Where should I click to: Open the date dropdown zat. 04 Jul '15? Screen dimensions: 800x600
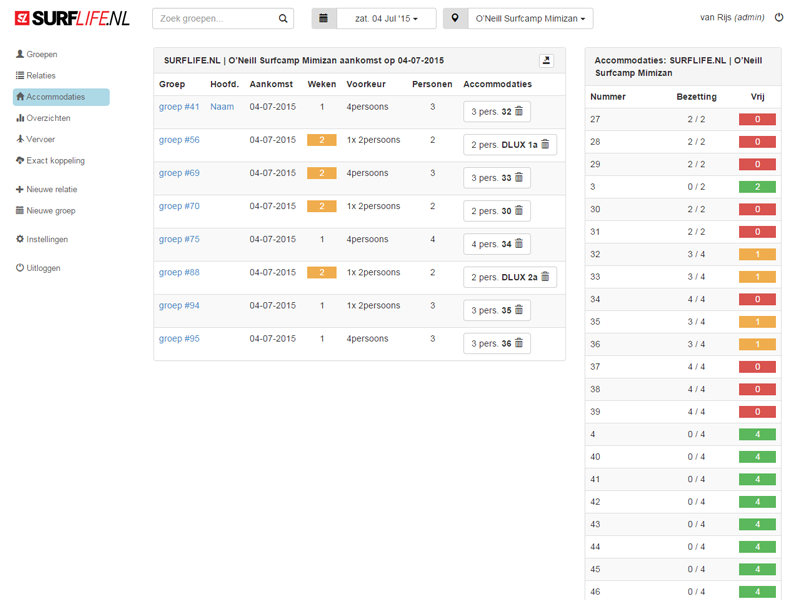click(386, 18)
